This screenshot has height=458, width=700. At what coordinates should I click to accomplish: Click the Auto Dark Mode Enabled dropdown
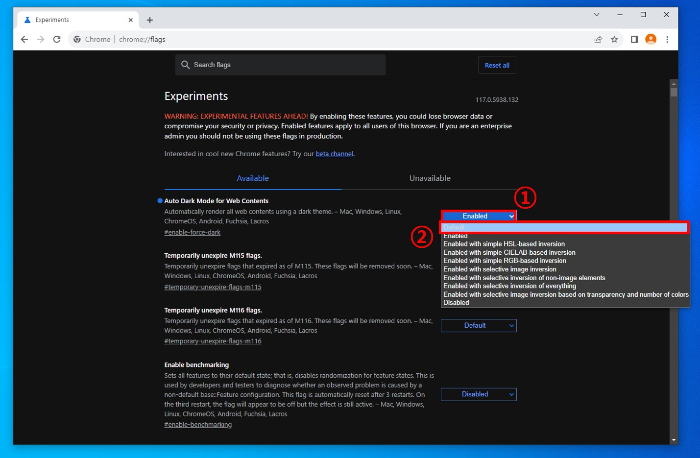click(479, 216)
